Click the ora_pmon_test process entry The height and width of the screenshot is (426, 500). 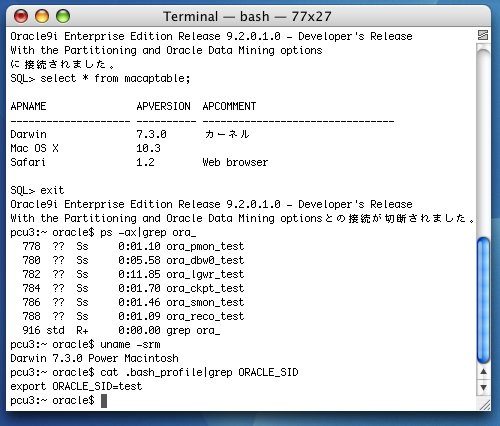(205, 246)
